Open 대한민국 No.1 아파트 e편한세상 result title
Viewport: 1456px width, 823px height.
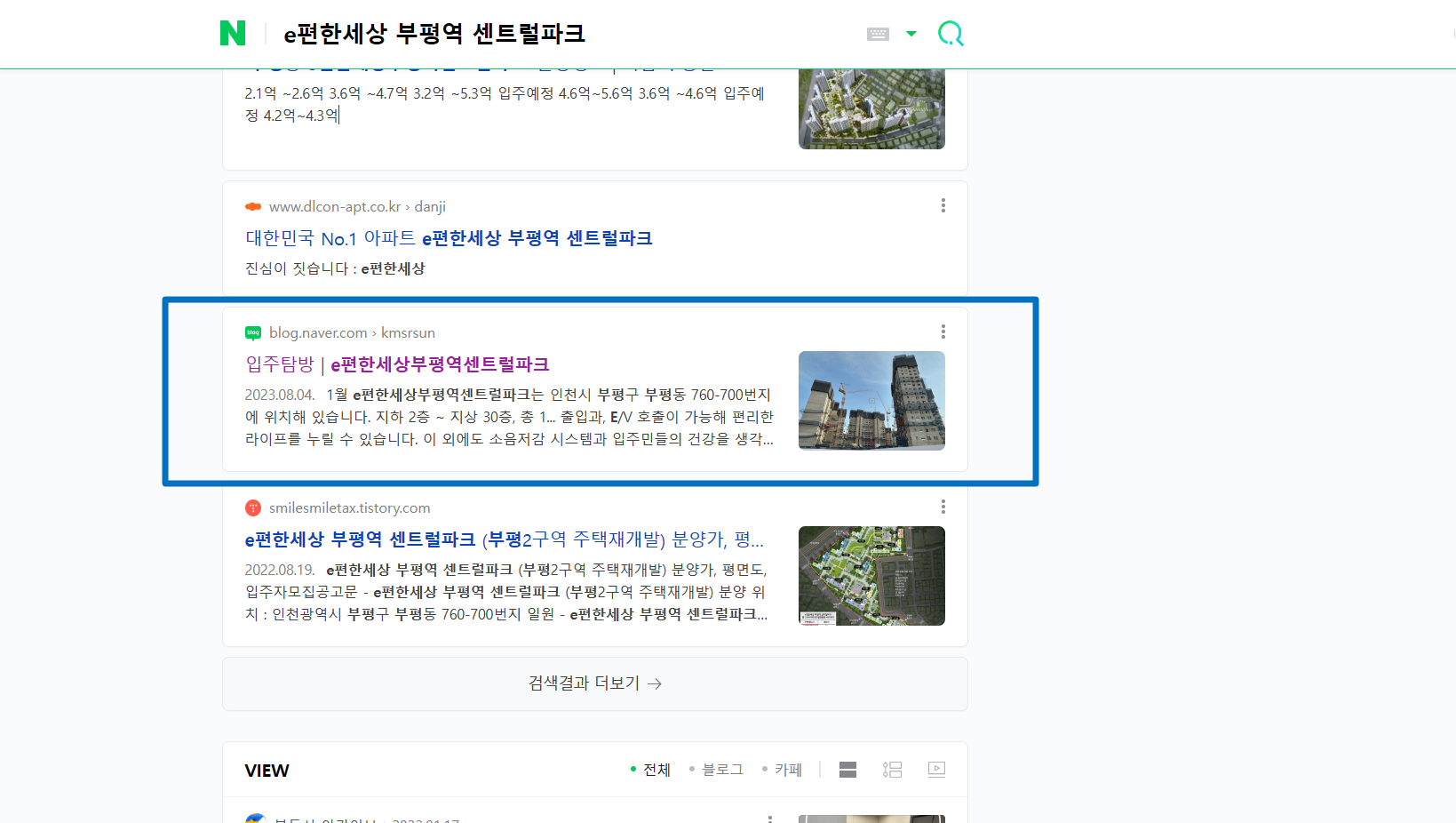[449, 238]
